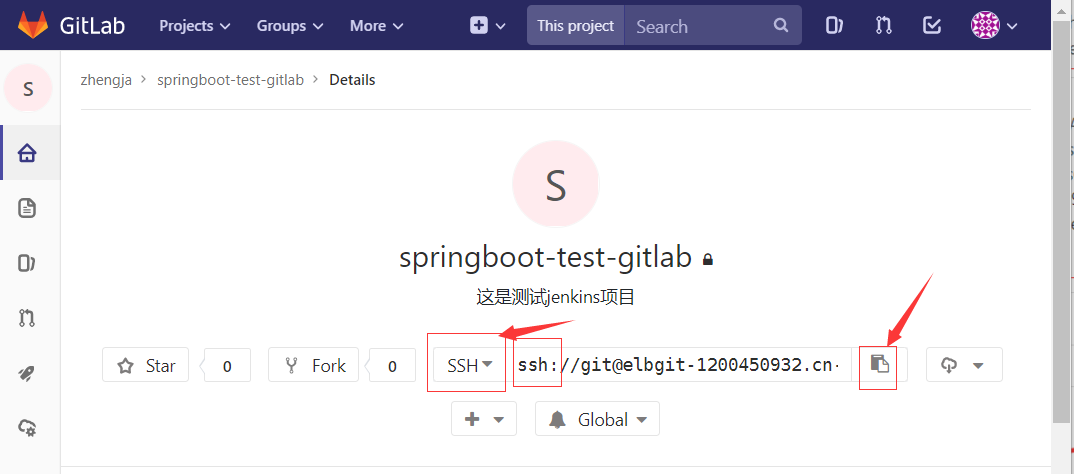Copy clone URL to clipboard
Image resolution: width=1074 pixels, height=474 pixels.
tap(879, 364)
